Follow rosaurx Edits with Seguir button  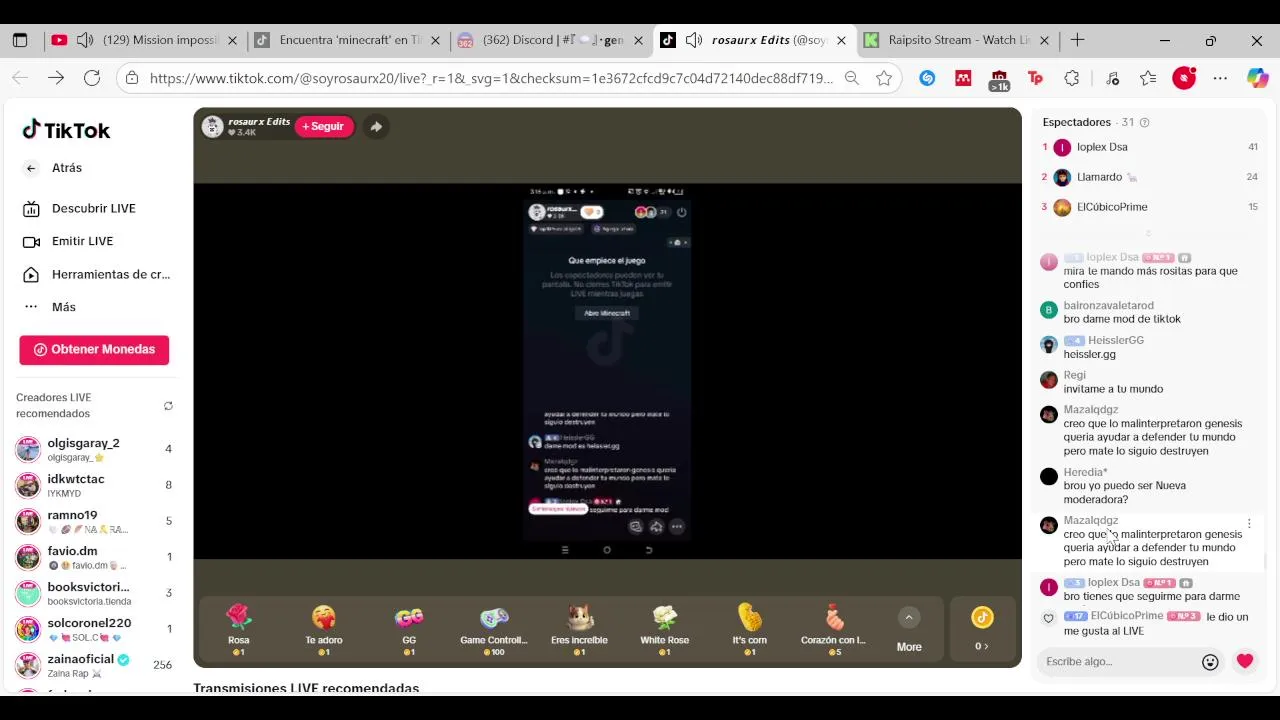pyautogui.click(x=324, y=126)
